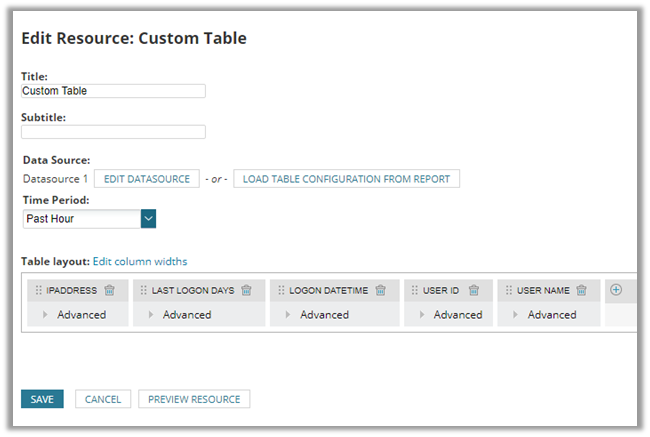650x437 pixels.
Task: Save the custom table resource
Action: [42, 399]
